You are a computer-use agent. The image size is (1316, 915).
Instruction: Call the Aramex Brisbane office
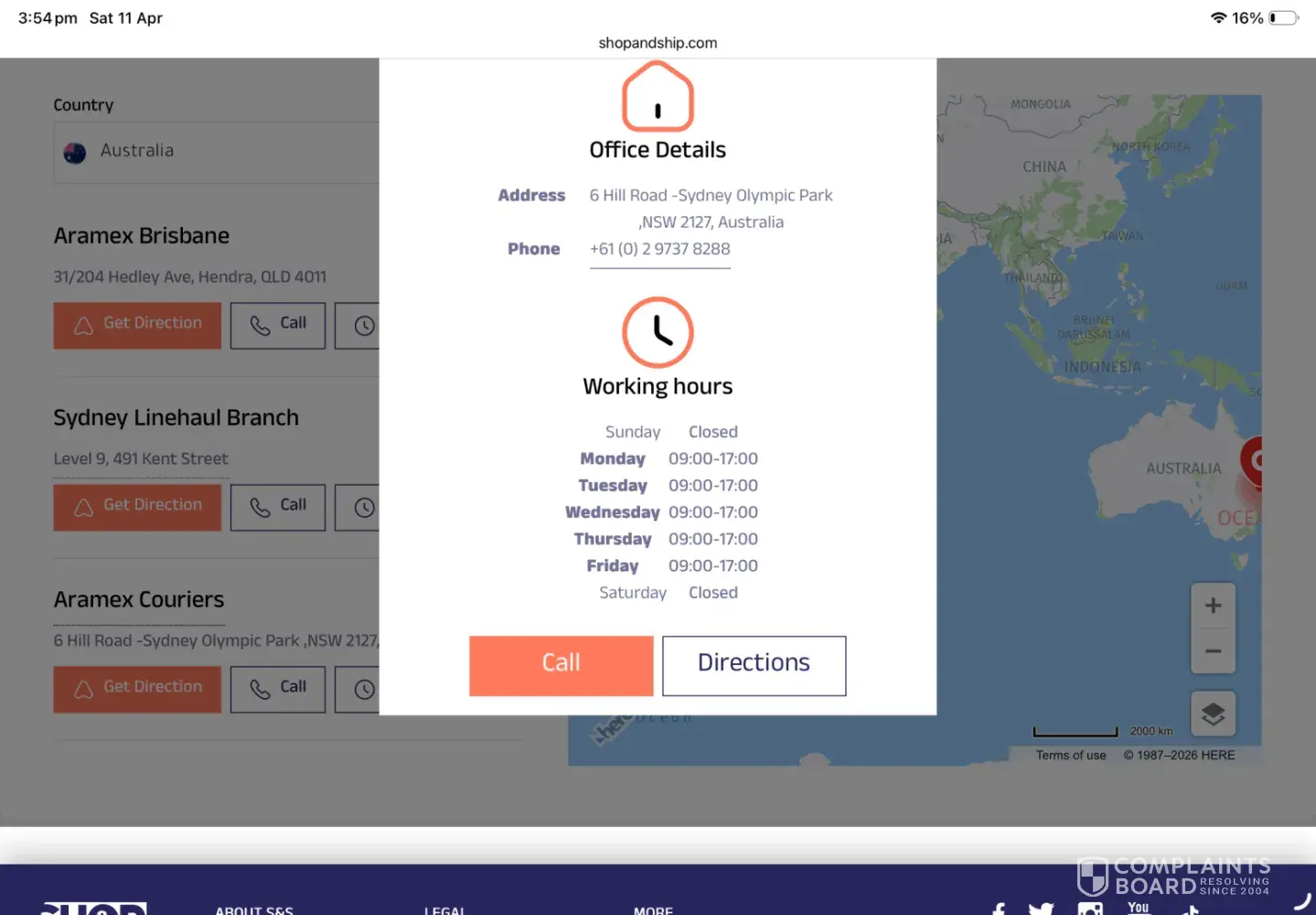tap(277, 325)
